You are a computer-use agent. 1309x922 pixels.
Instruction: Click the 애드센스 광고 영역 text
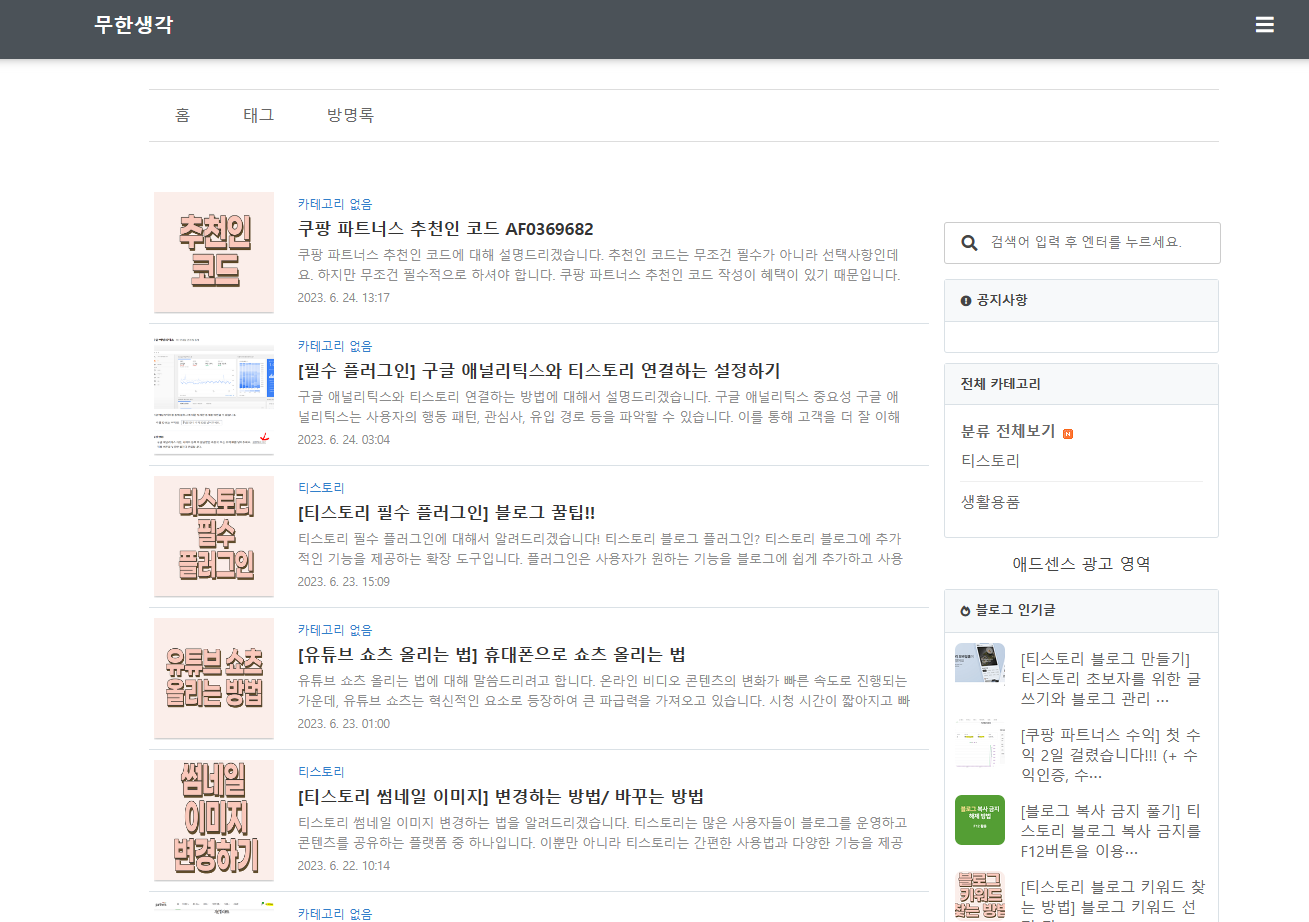pos(1081,564)
